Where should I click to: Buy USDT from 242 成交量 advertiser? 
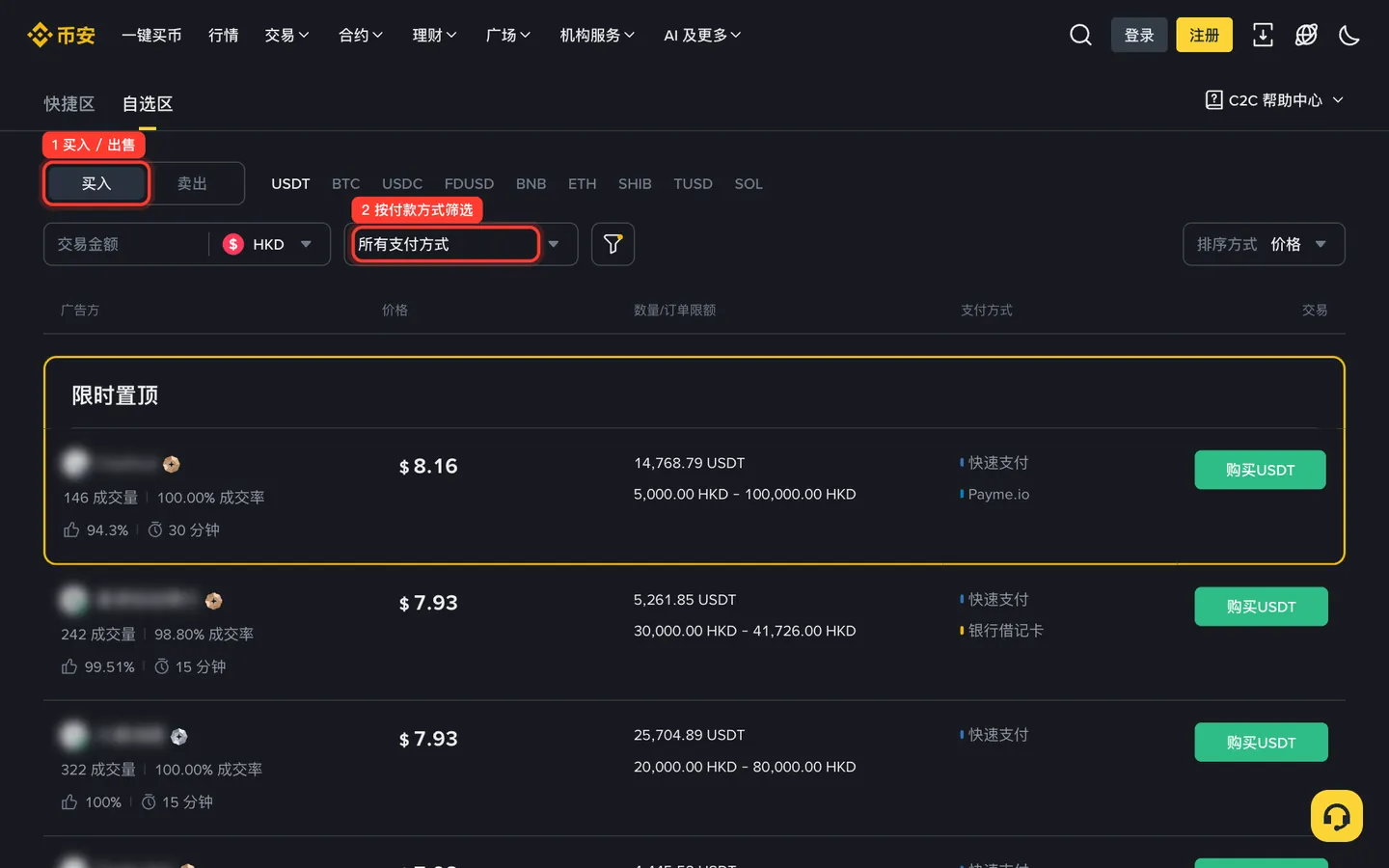(x=1261, y=607)
